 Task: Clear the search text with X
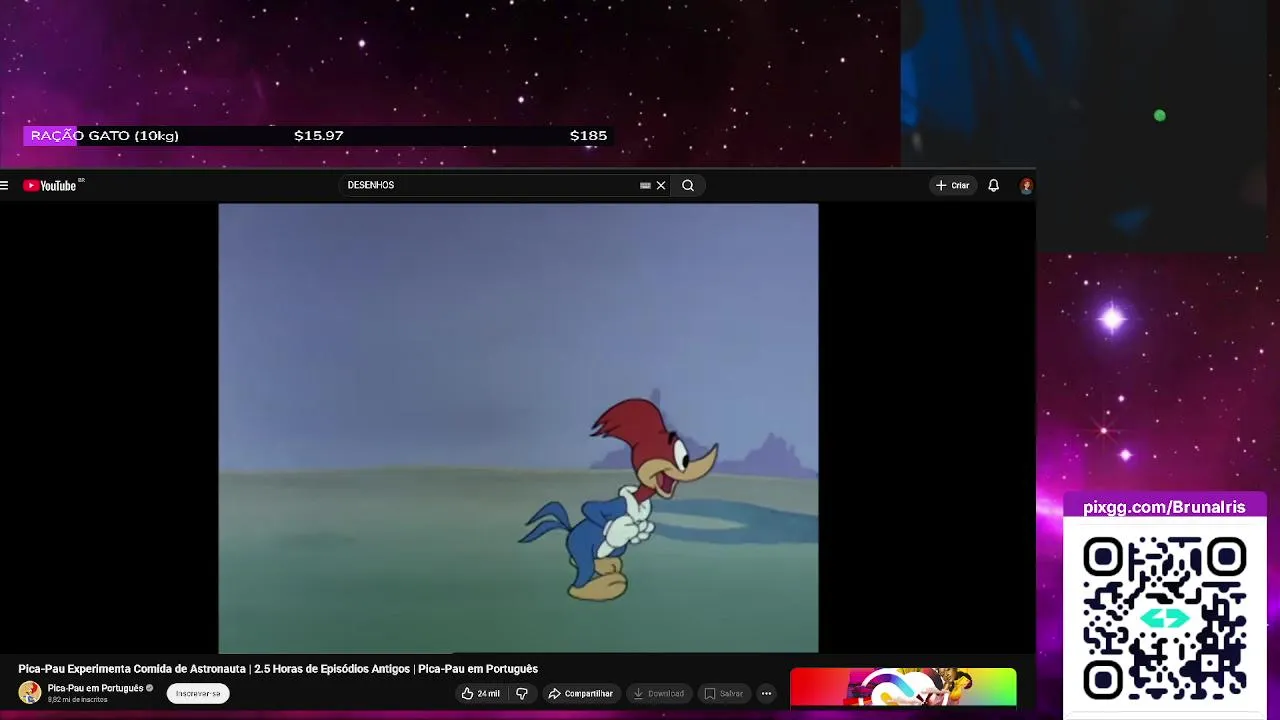[x=661, y=185]
